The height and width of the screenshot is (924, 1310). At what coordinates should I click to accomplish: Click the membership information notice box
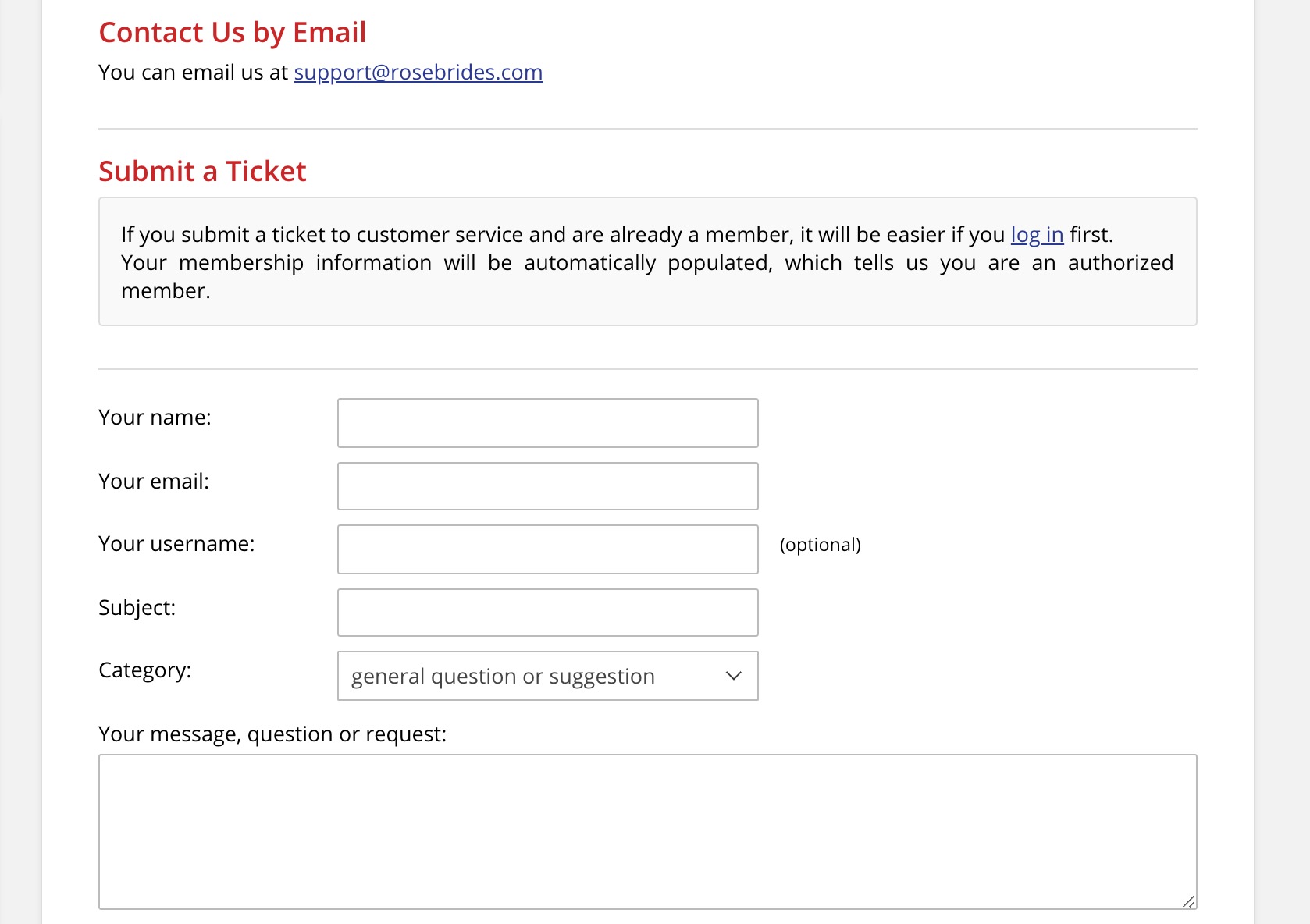pyautogui.click(x=647, y=290)
